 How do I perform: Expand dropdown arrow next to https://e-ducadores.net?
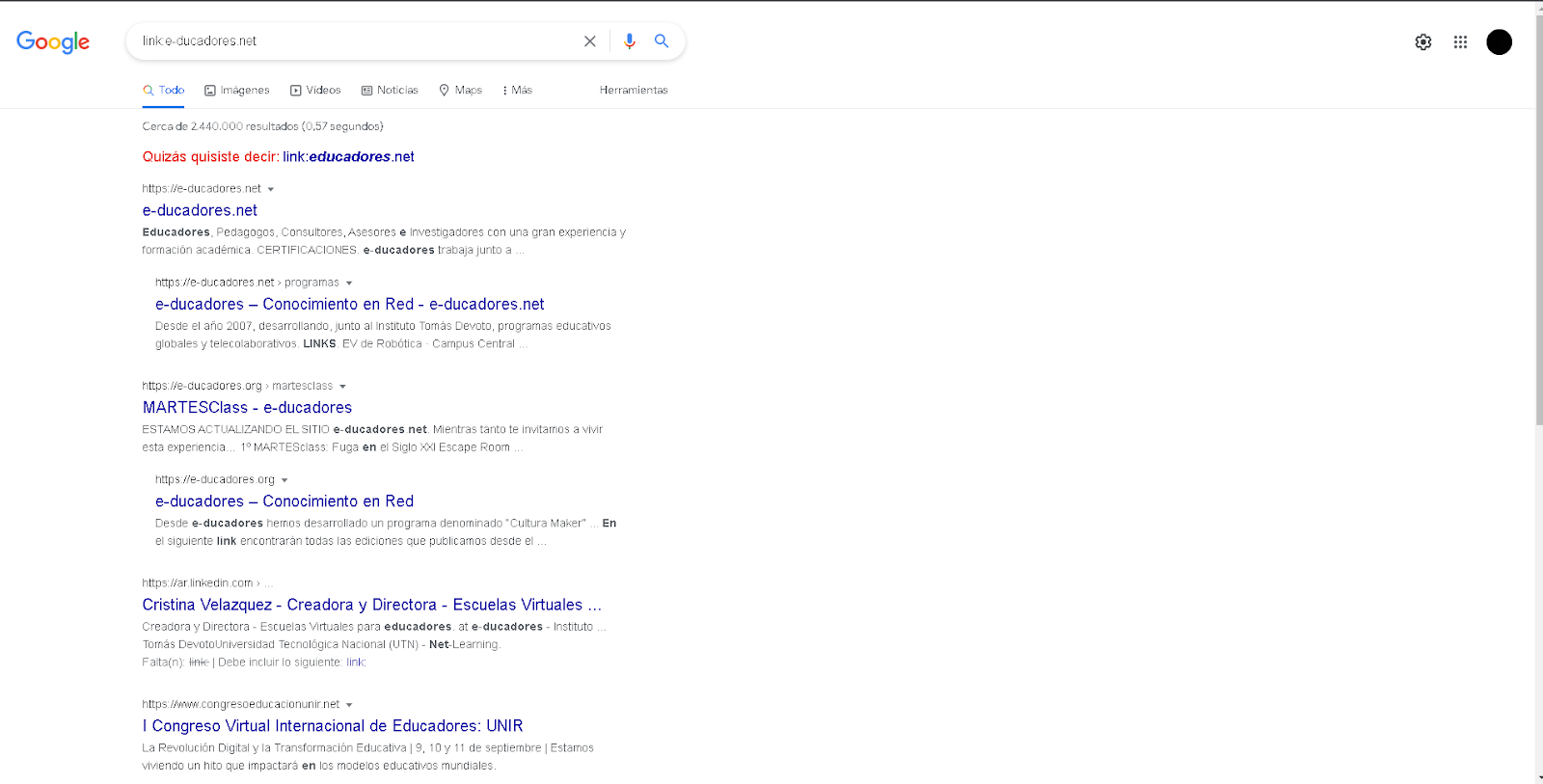pos(271,189)
